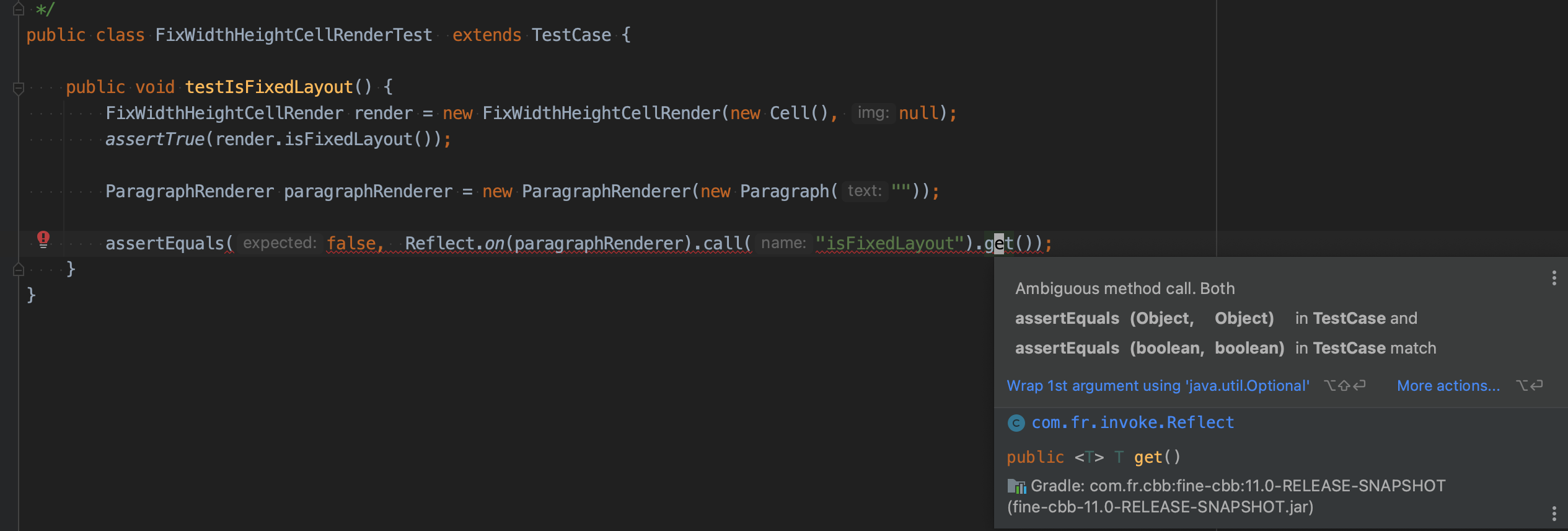Click the 'img:' parameter inlay hint
The image size is (1568, 531).
[x=873, y=113]
